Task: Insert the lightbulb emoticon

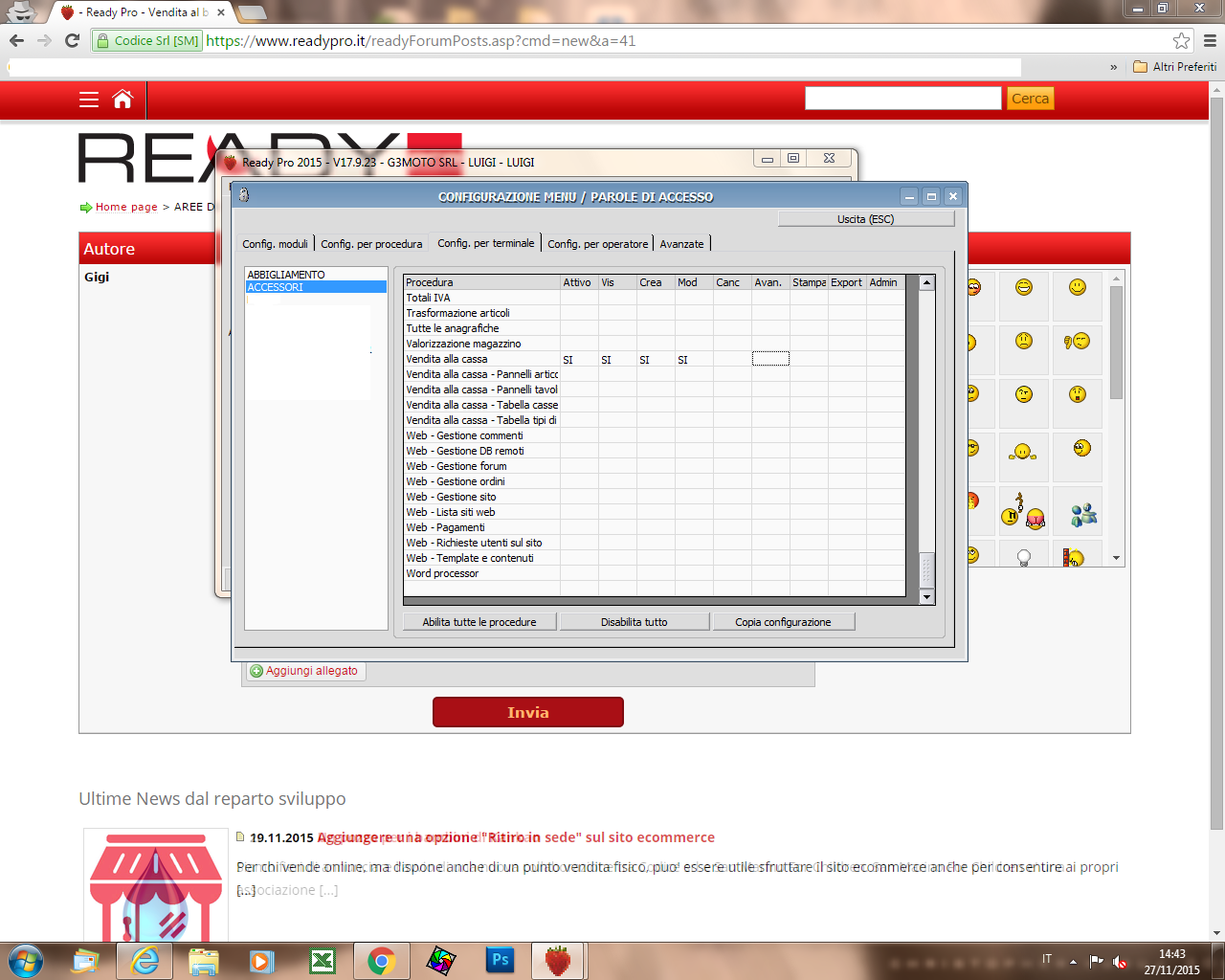Action: coord(1024,557)
